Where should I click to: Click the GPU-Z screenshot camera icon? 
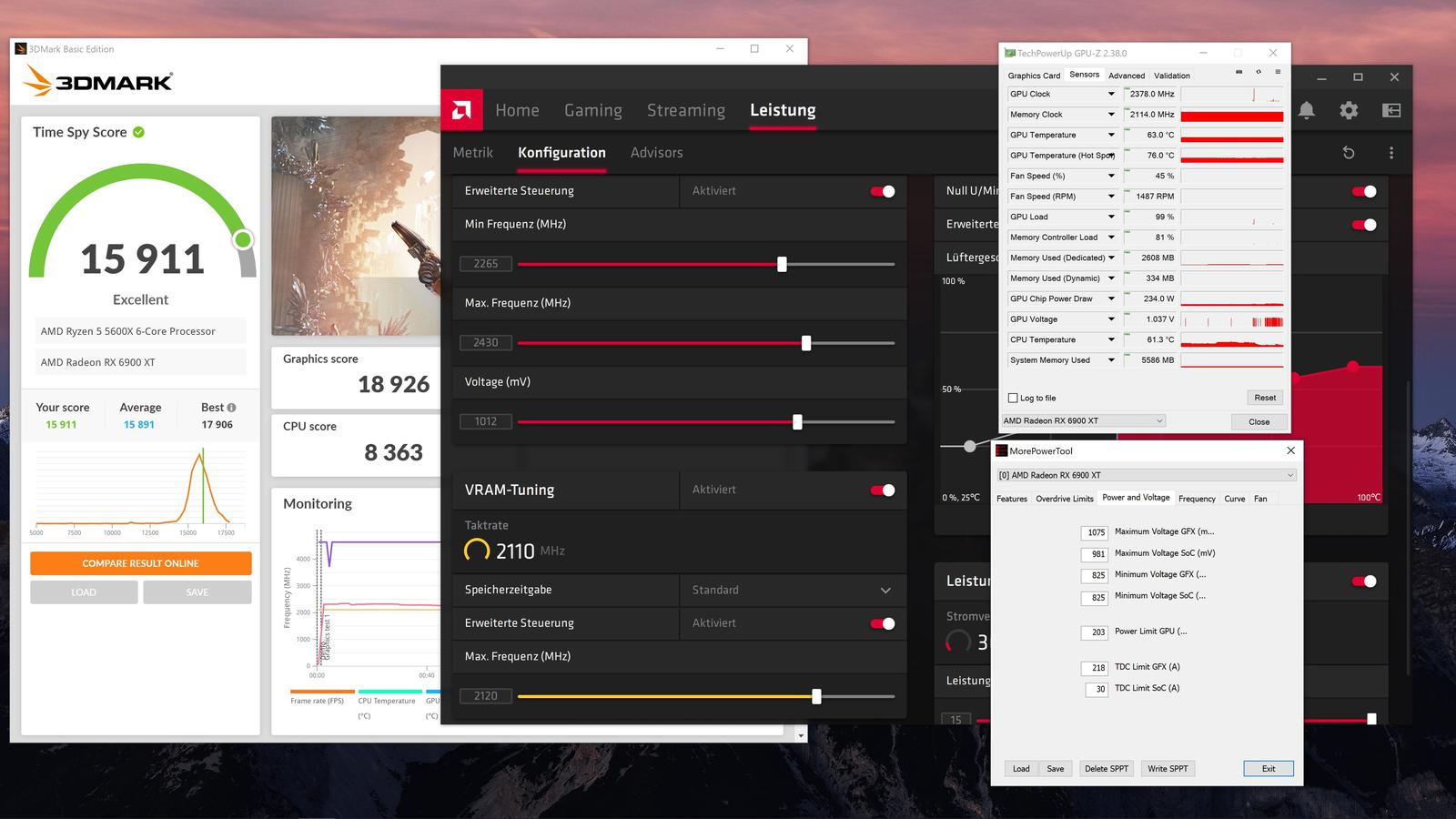[x=1239, y=72]
